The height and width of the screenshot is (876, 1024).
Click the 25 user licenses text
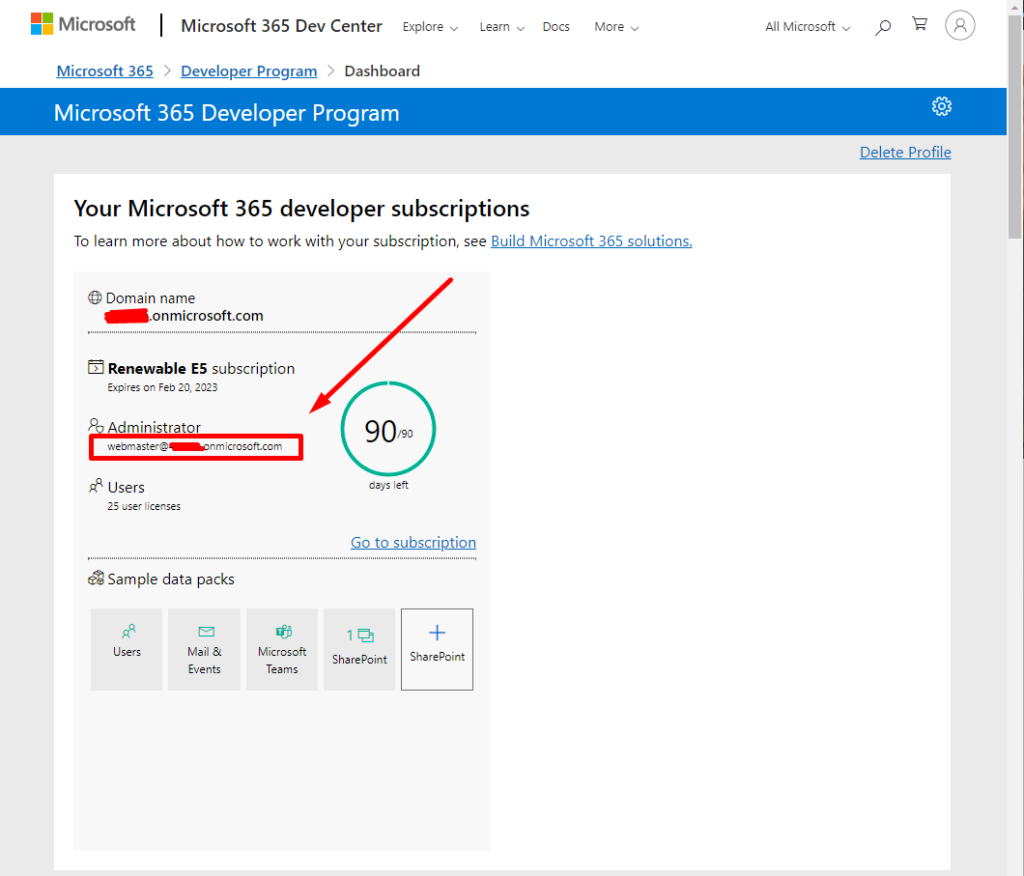(144, 506)
